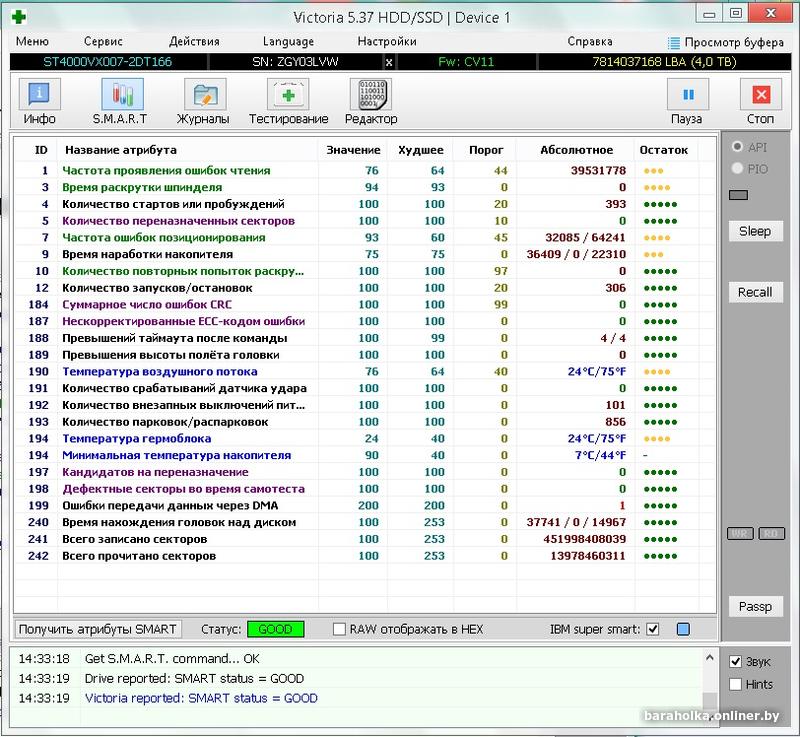
Task: Open the Настройки menu
Action: (x=387, y=41)
